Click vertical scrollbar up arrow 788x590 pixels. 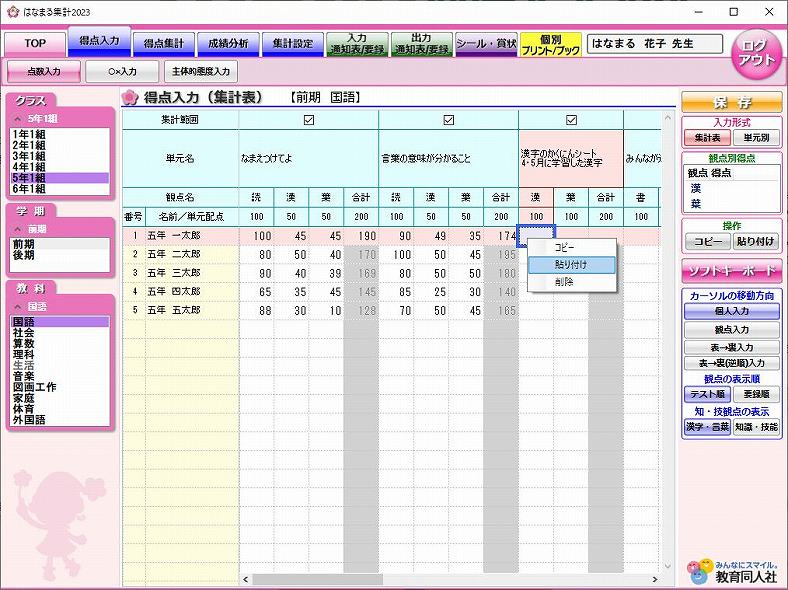pyautogui.click(x=668, y=118)
